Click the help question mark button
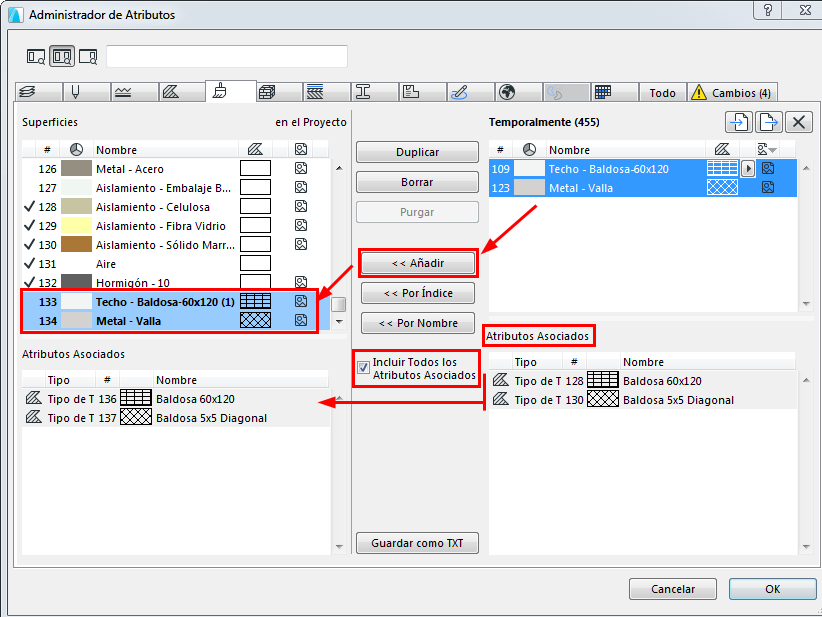The height and width of the screenshot is (617, 822). [768, 10]
